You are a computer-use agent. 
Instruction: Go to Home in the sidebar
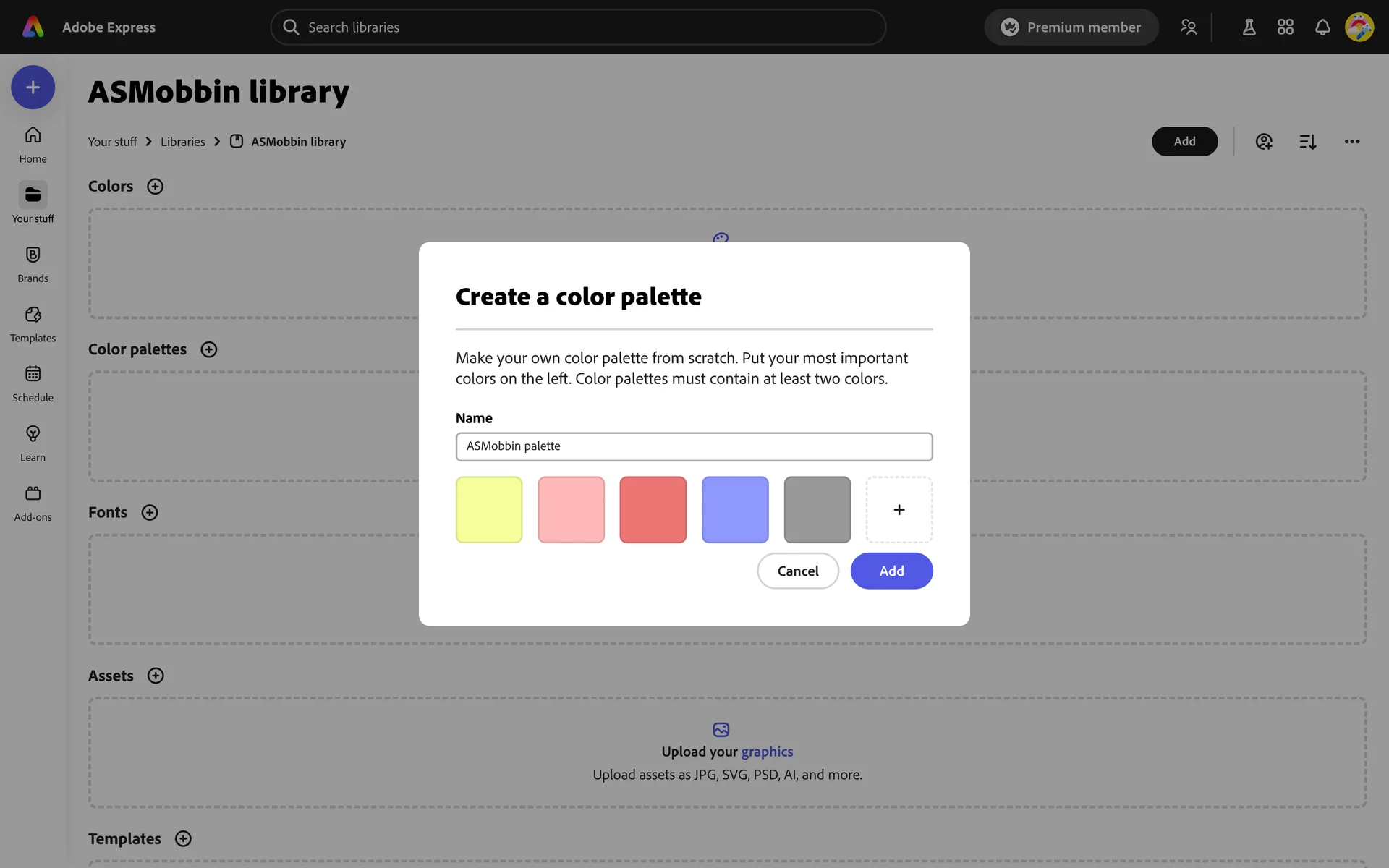click(33, 145)
